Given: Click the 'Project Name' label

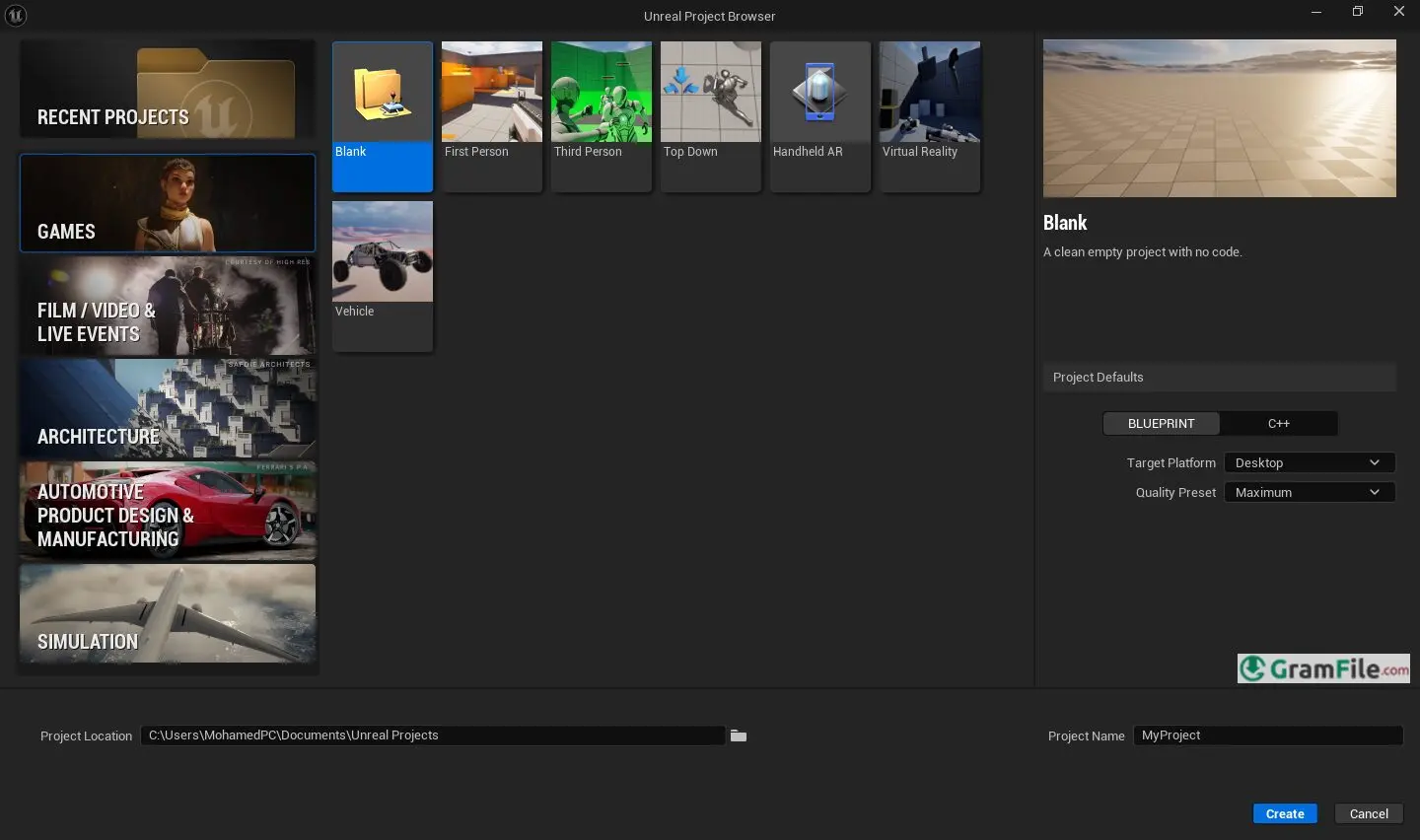Looking at the screenshot, I should coord(1086,735).
